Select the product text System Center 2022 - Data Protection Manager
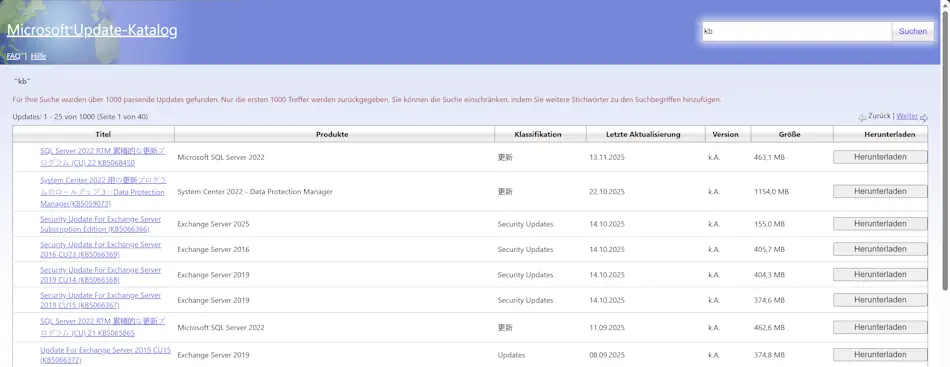 tap(255, 191)
